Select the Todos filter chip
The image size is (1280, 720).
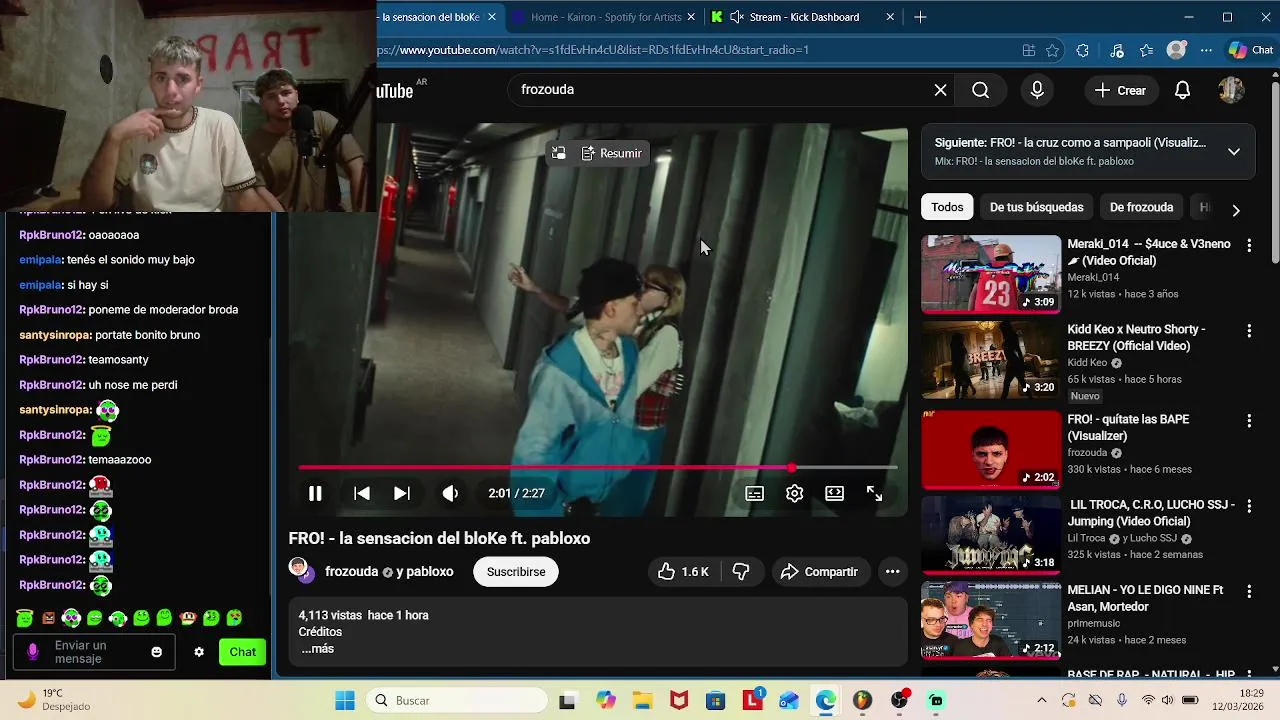click(x=947, y=208)
